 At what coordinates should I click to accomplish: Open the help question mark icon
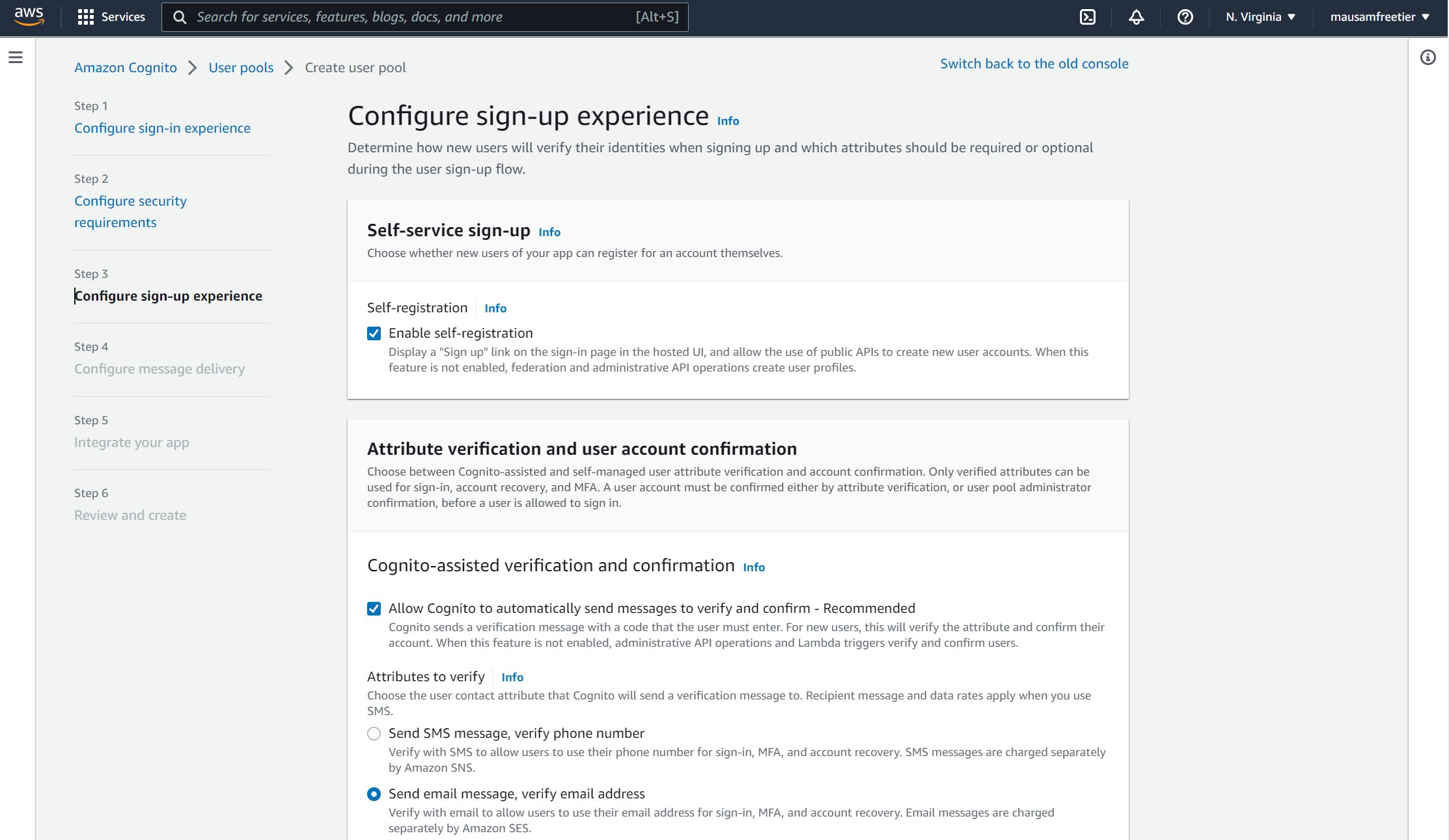[1185, 17]
